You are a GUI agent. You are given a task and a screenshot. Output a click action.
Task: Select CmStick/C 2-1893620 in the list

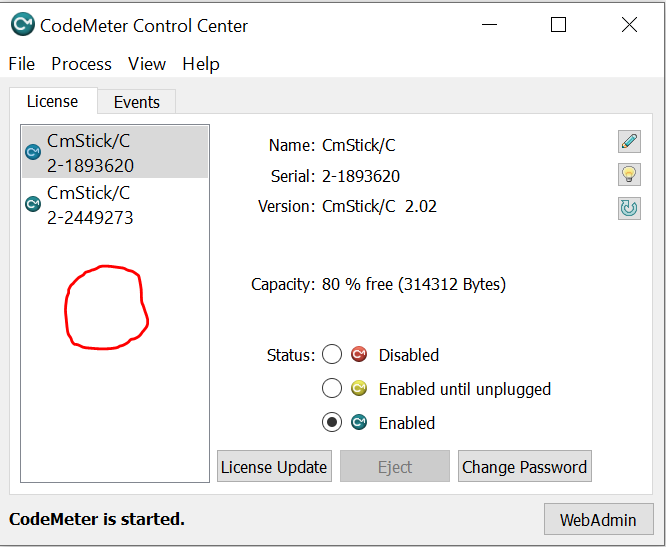coord(115,152)
